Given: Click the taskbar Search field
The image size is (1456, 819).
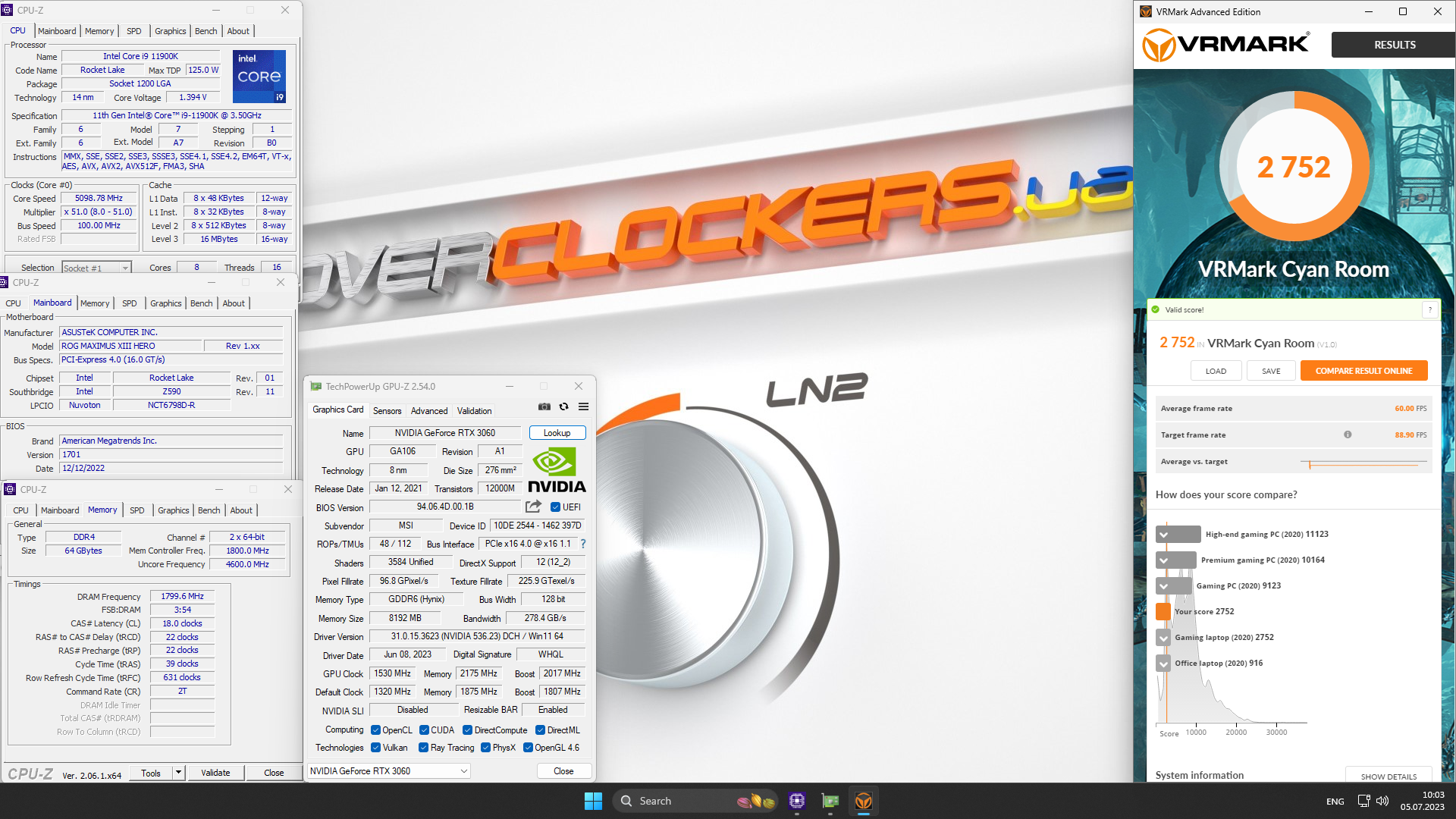Looking at the screenshot, I should pyautogui.click(x=695, y=801).
